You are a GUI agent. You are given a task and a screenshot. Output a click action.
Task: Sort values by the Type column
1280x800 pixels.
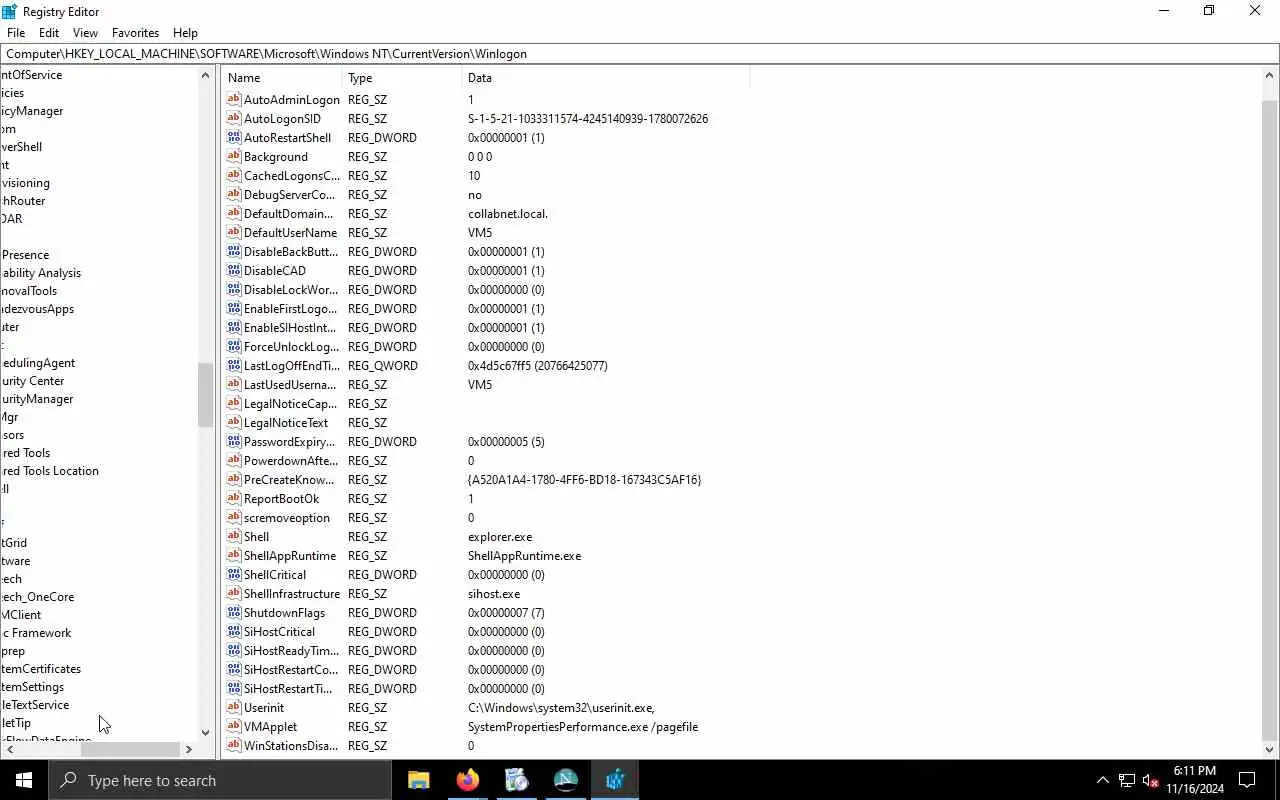[401, 77]
